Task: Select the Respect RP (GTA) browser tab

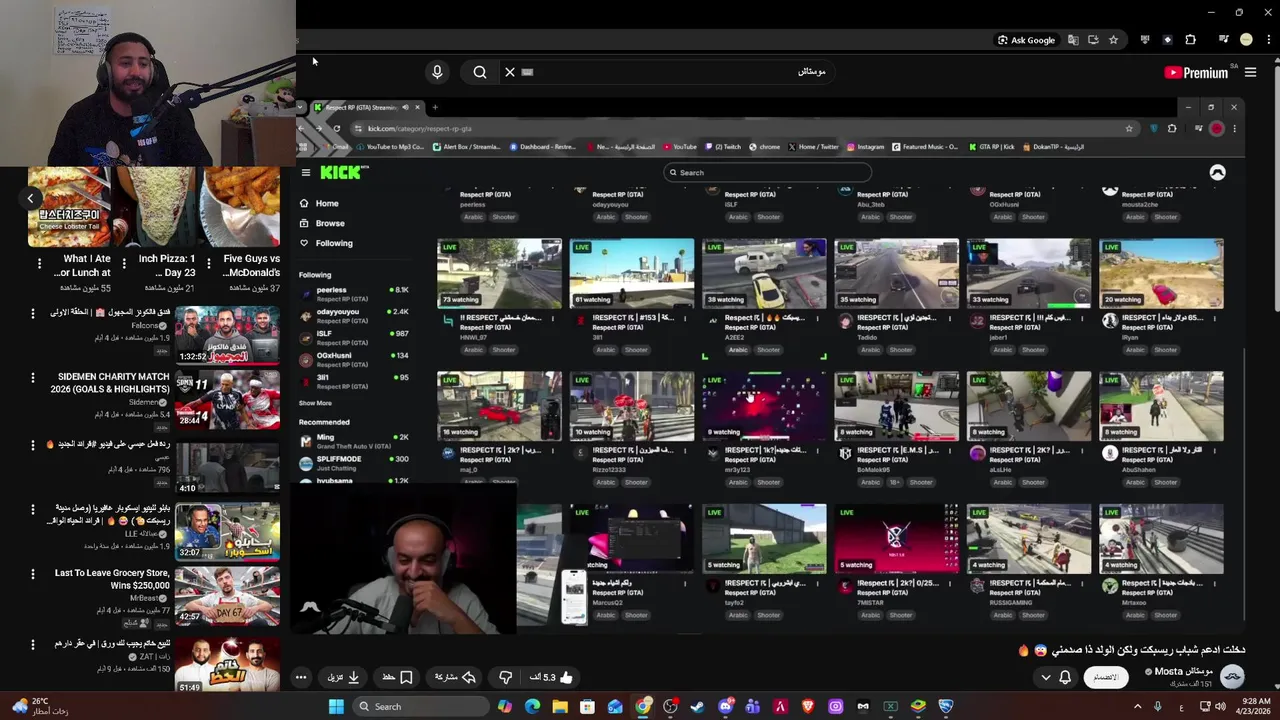Action: [x=365, y=107]
